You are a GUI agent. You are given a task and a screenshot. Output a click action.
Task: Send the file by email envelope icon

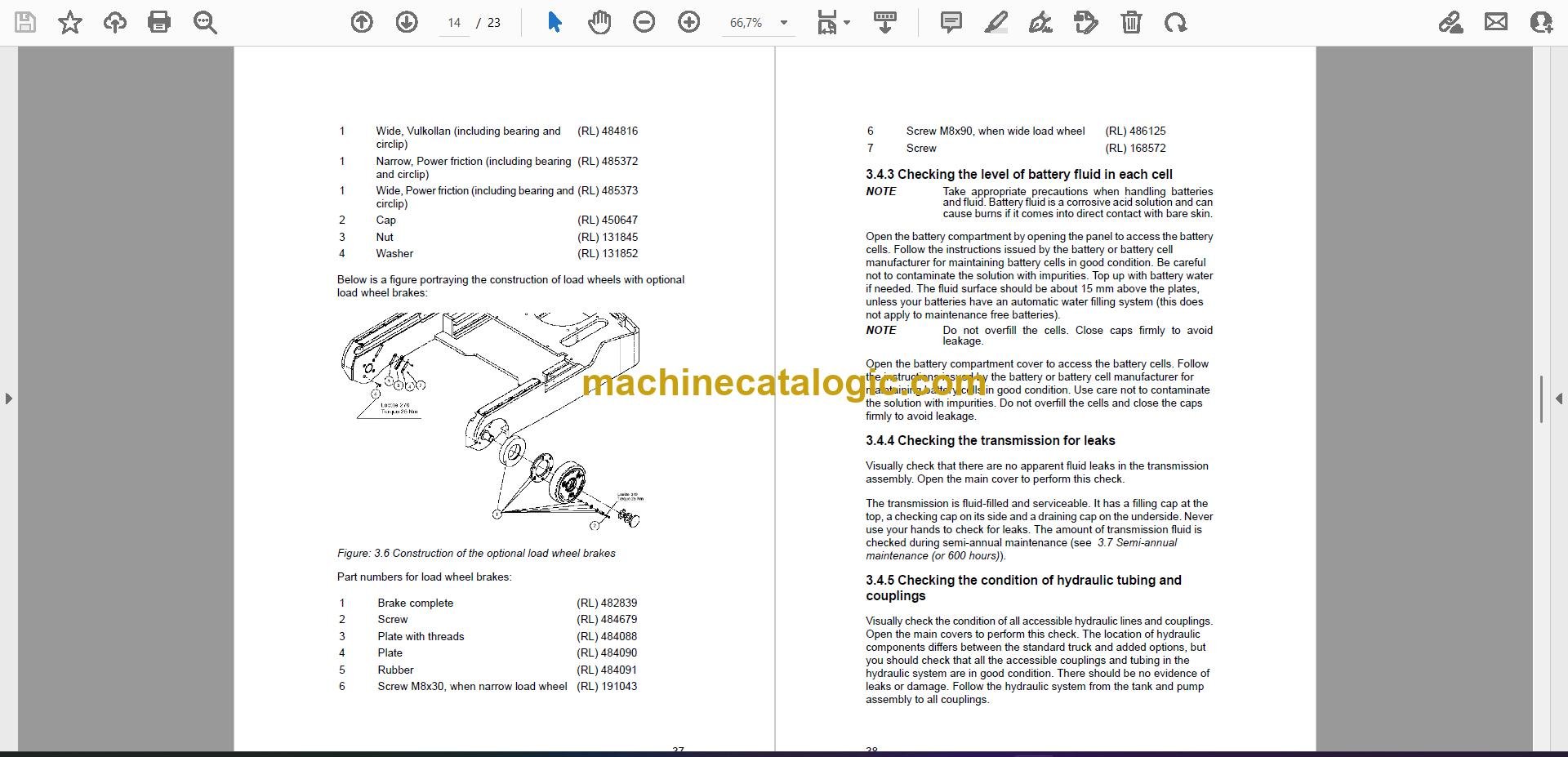[x=1496, y=22]
